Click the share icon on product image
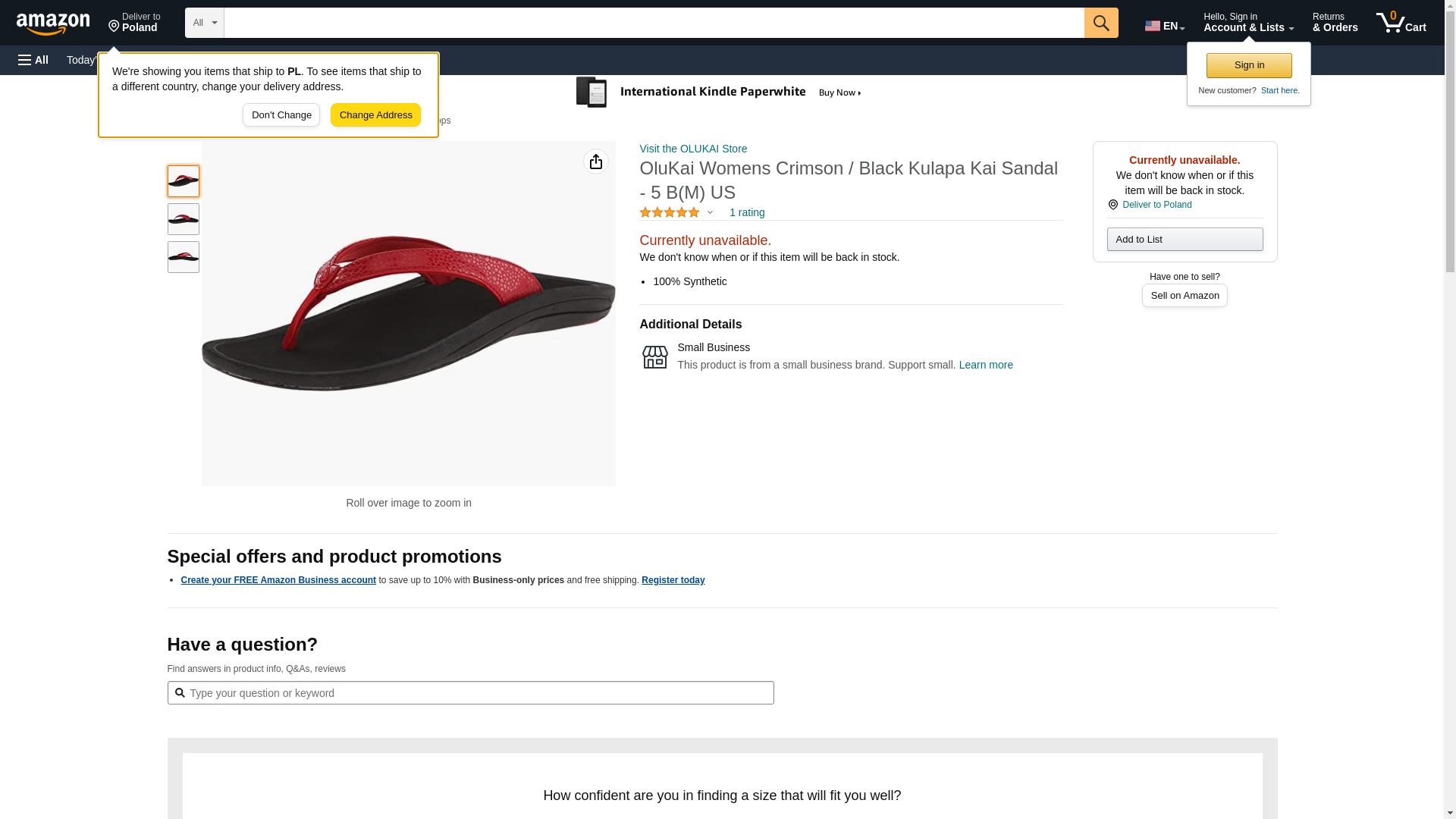This screenshot has width=1456, height=819. pos(596,162)
